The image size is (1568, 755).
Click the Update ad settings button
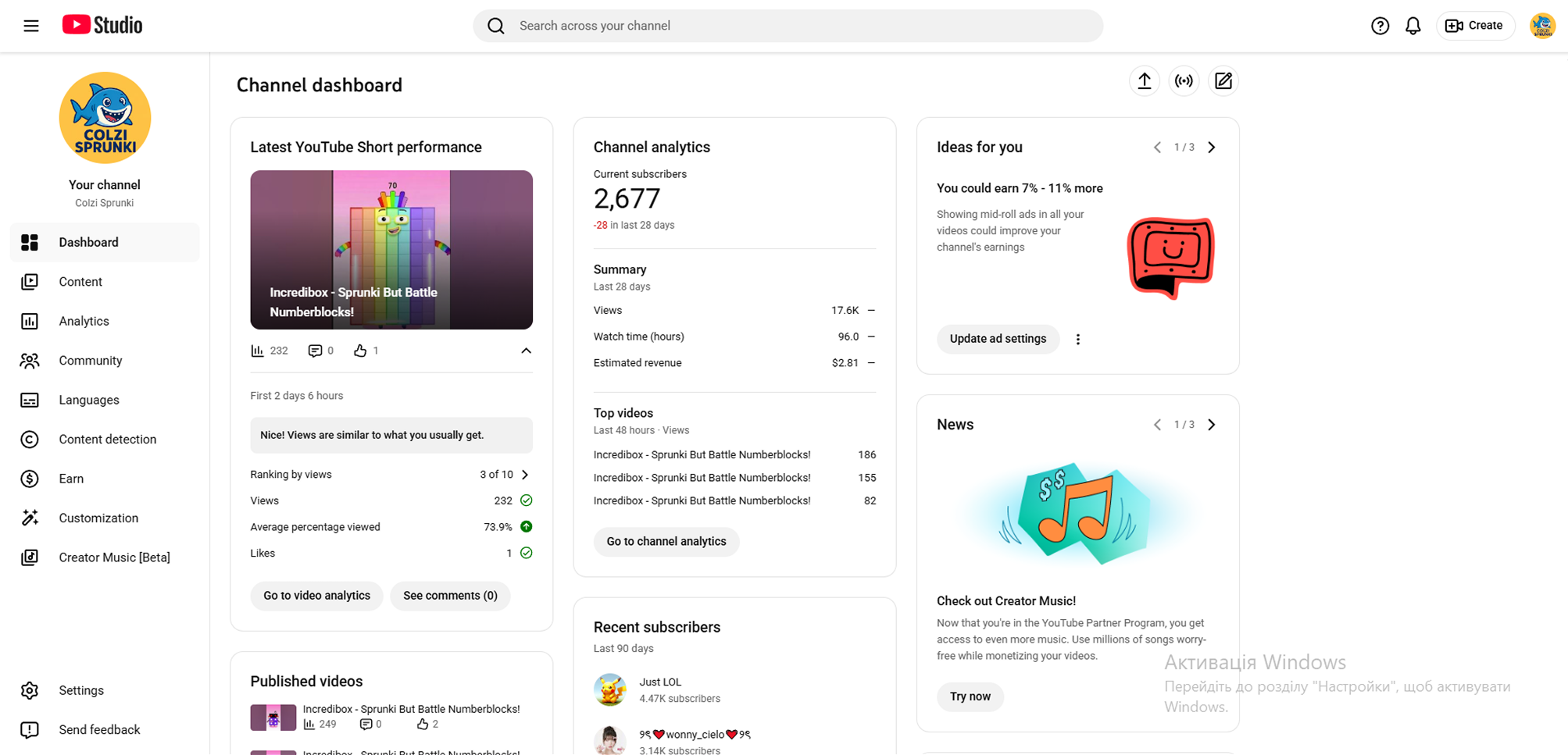click(x=997, y=339)
